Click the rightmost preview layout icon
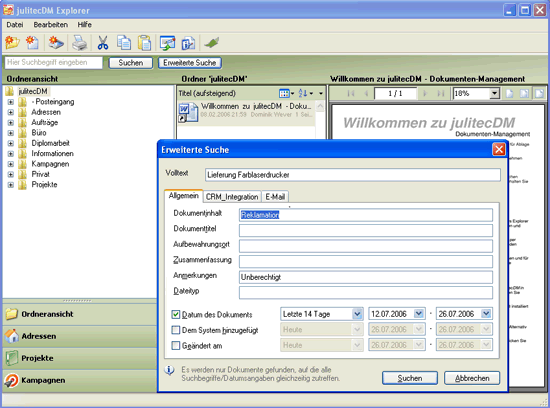 click(539, 93)
